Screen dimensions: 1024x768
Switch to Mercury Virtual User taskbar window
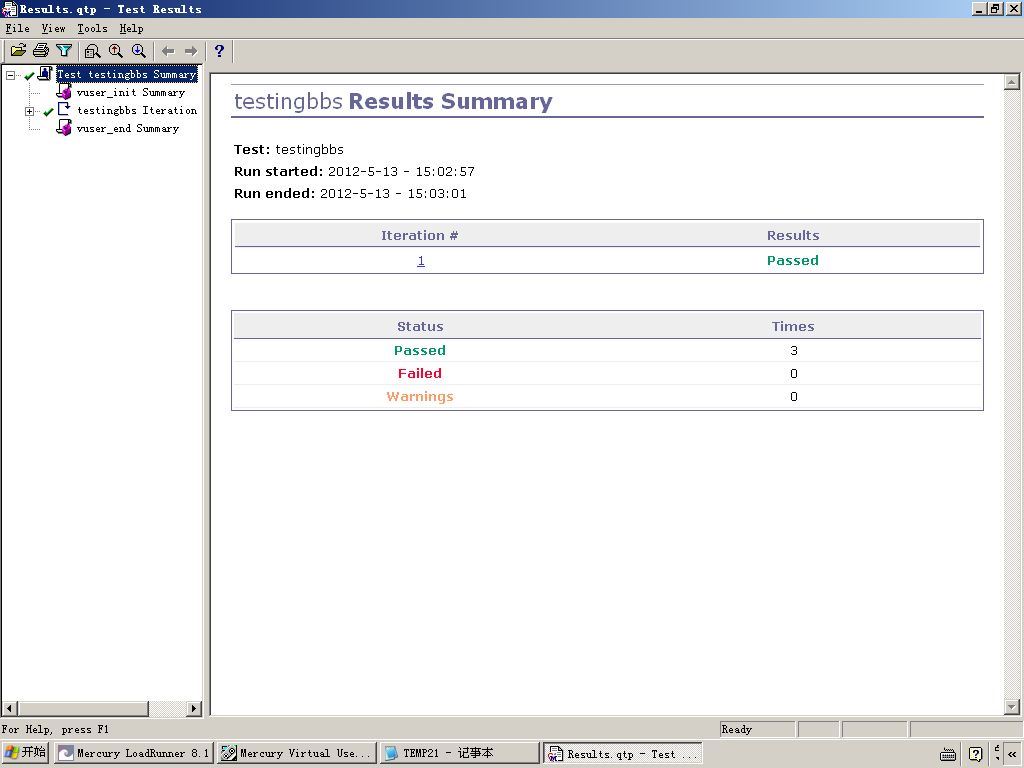pyautogui.click(x=297, y=753)
